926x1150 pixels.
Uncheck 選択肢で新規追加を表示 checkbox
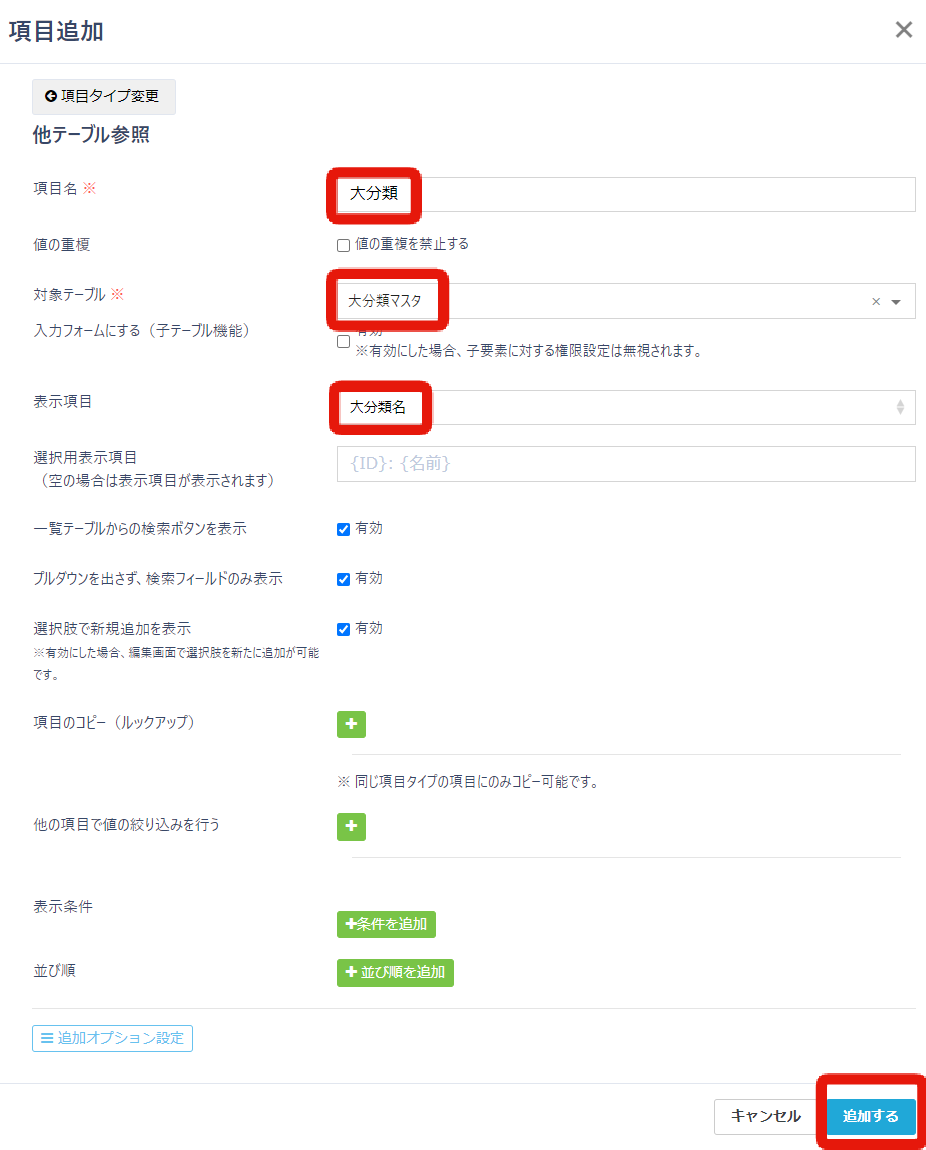coord(343,629)
